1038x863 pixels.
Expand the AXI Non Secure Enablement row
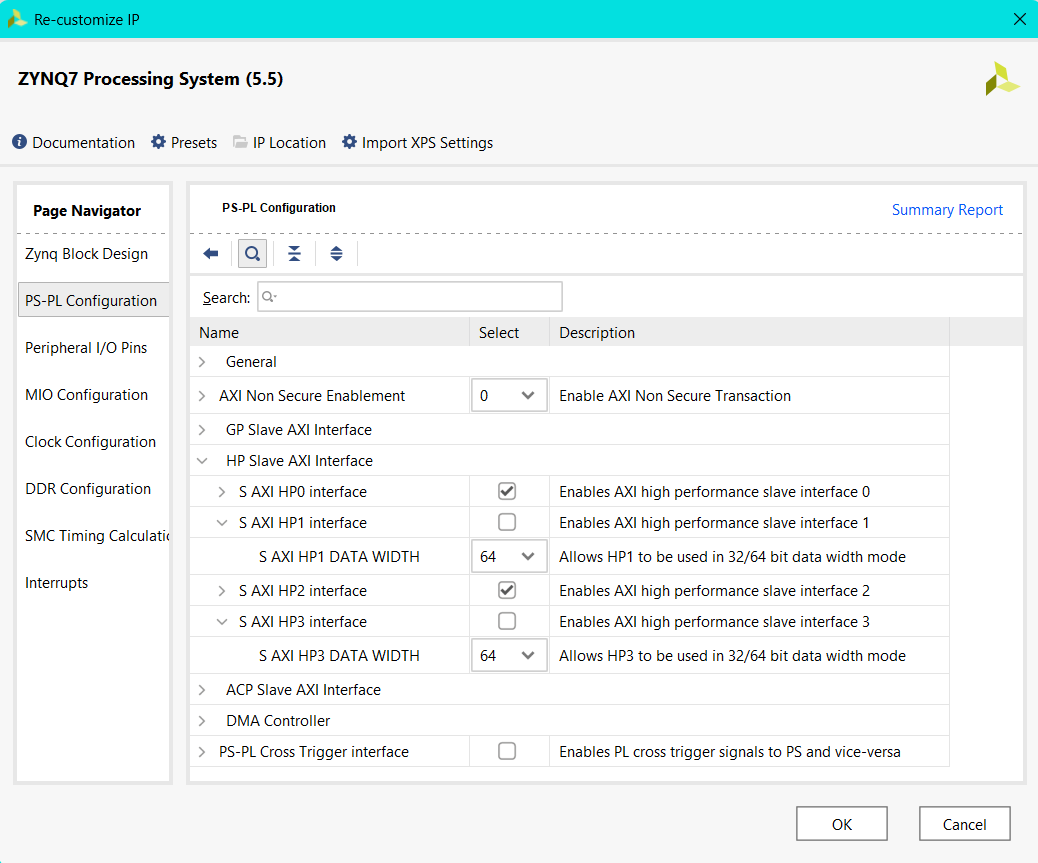click(x=203, y=396)
